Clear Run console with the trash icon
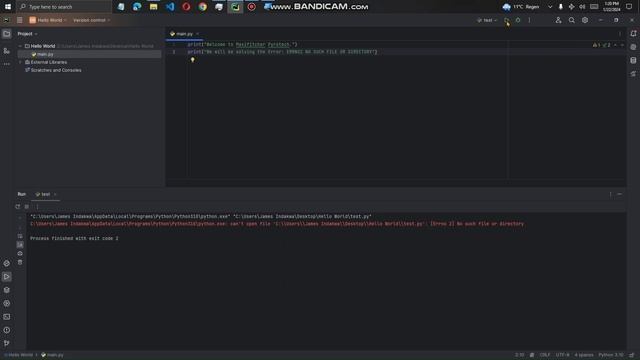Image resolution: width=640 pixels, height=360 pixels. (20, 262)
